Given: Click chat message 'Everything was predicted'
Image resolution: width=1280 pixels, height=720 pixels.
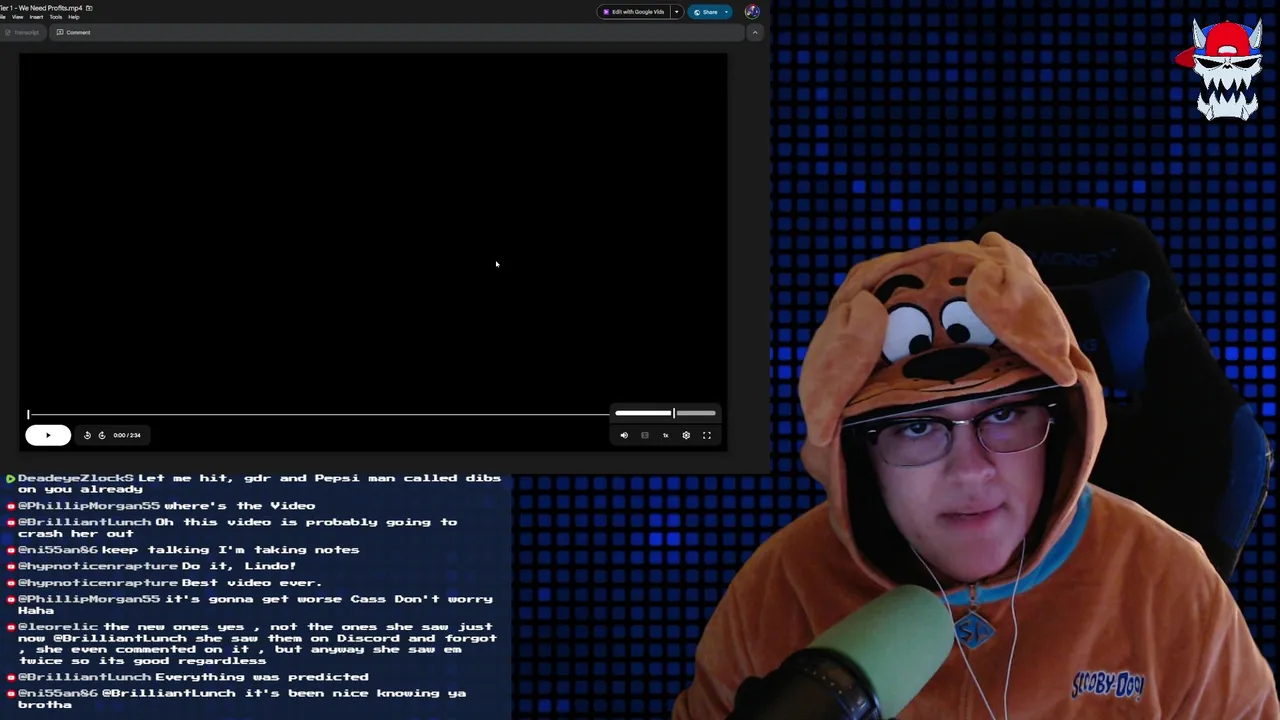Looking at the screenshot, I should click(x=261, y=677).
